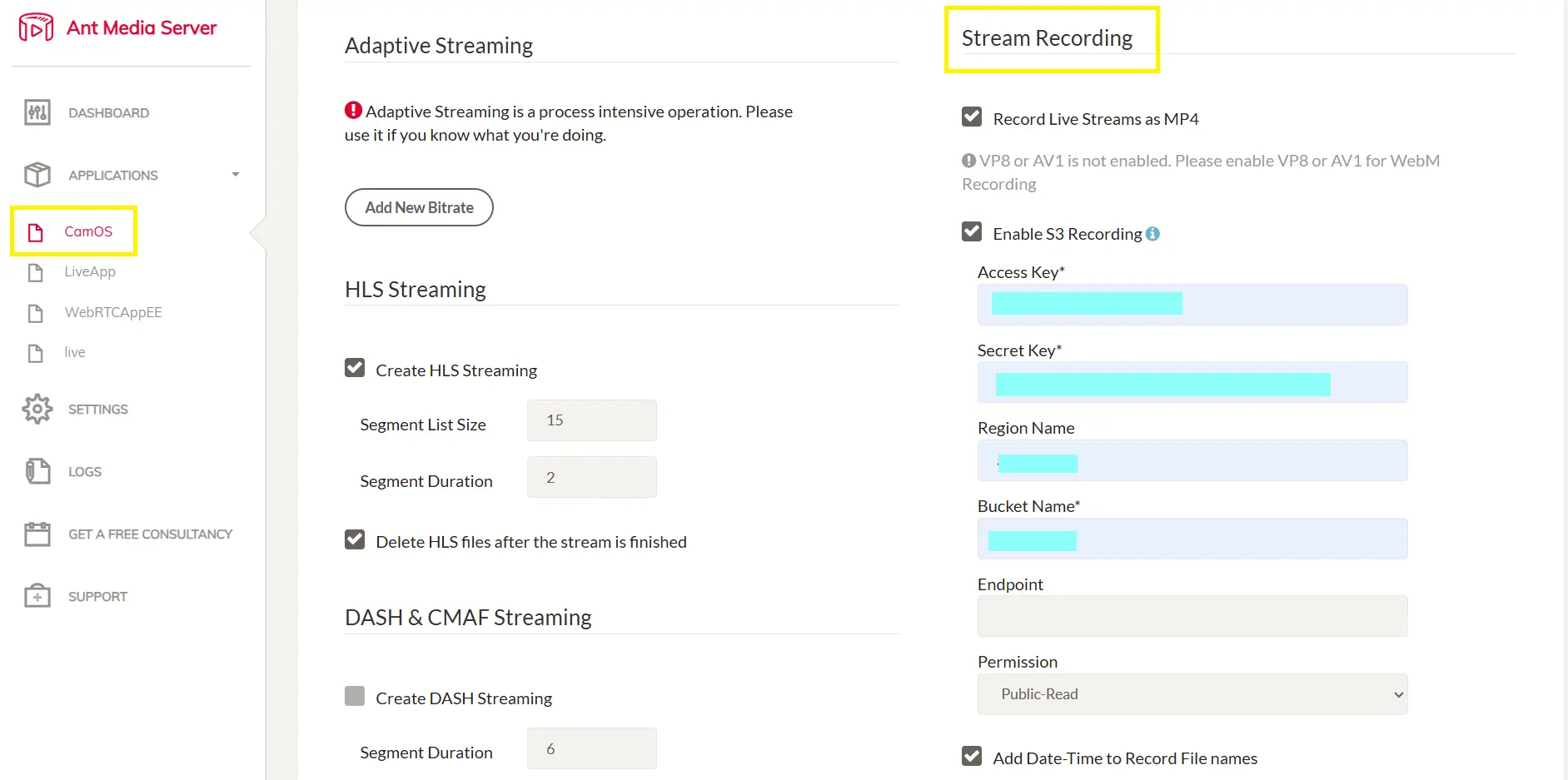Enable Create DASH Streaming checkbox
The height and width of the screenshot is (780, 1568).
tap(355, 696)
